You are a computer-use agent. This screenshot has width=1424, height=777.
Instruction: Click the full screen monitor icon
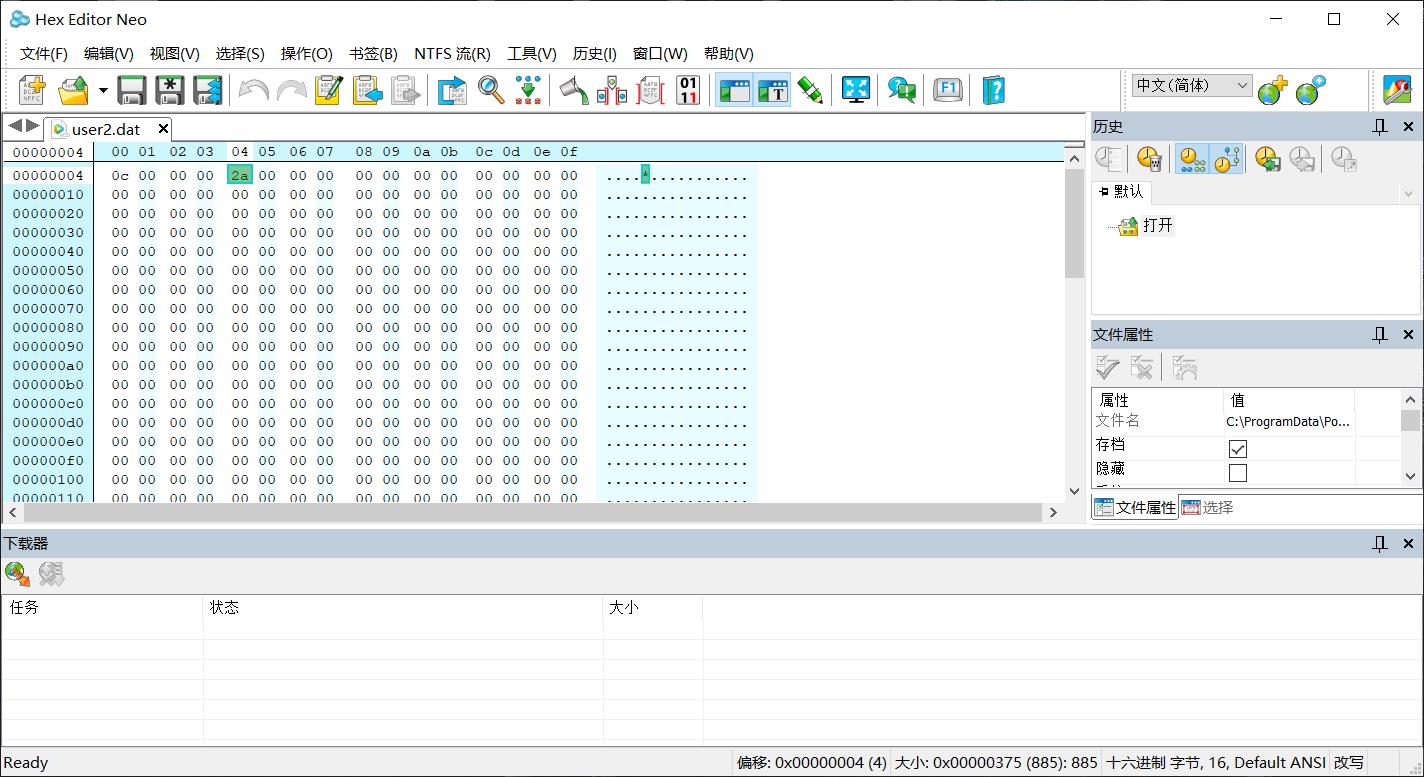pos(856,90)
